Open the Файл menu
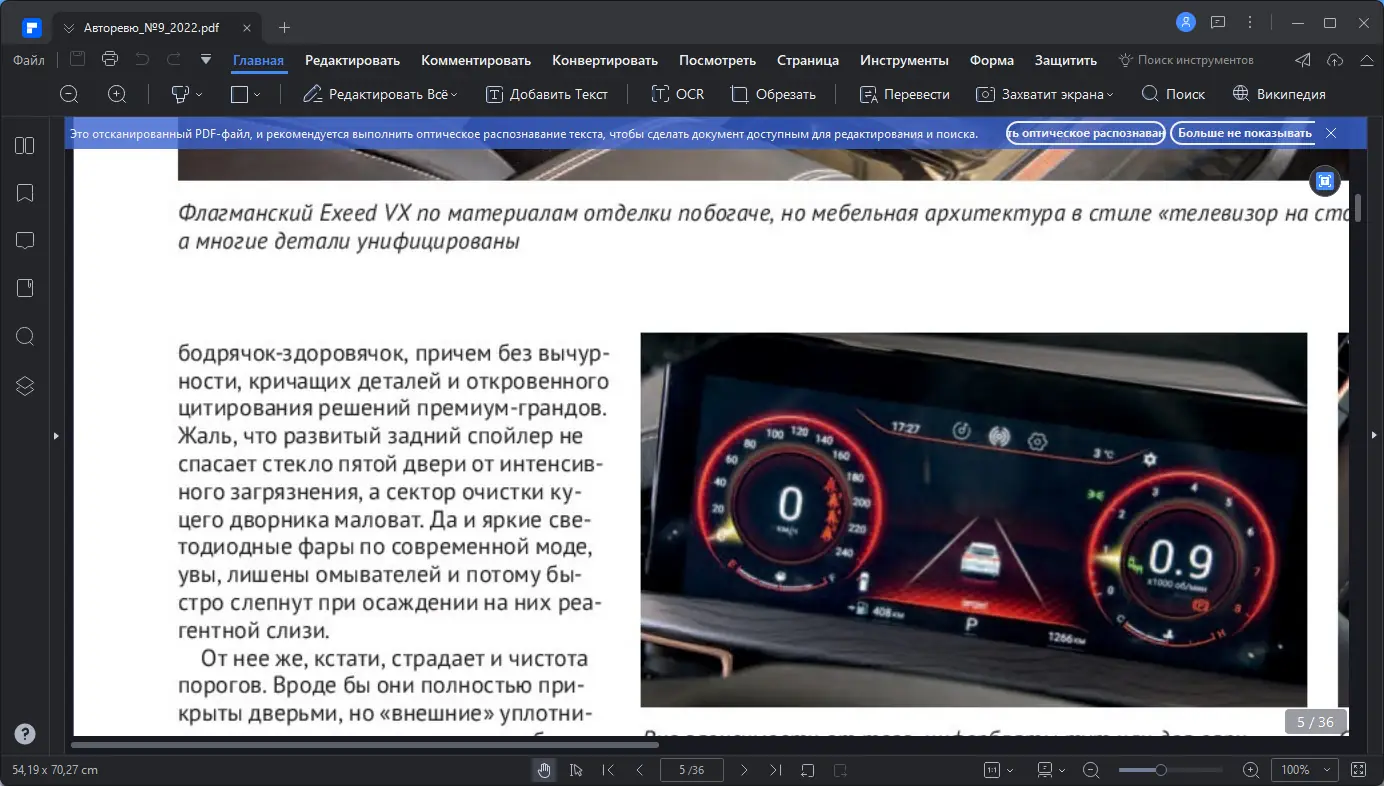The image size is (1384, 786). point(29,60)
